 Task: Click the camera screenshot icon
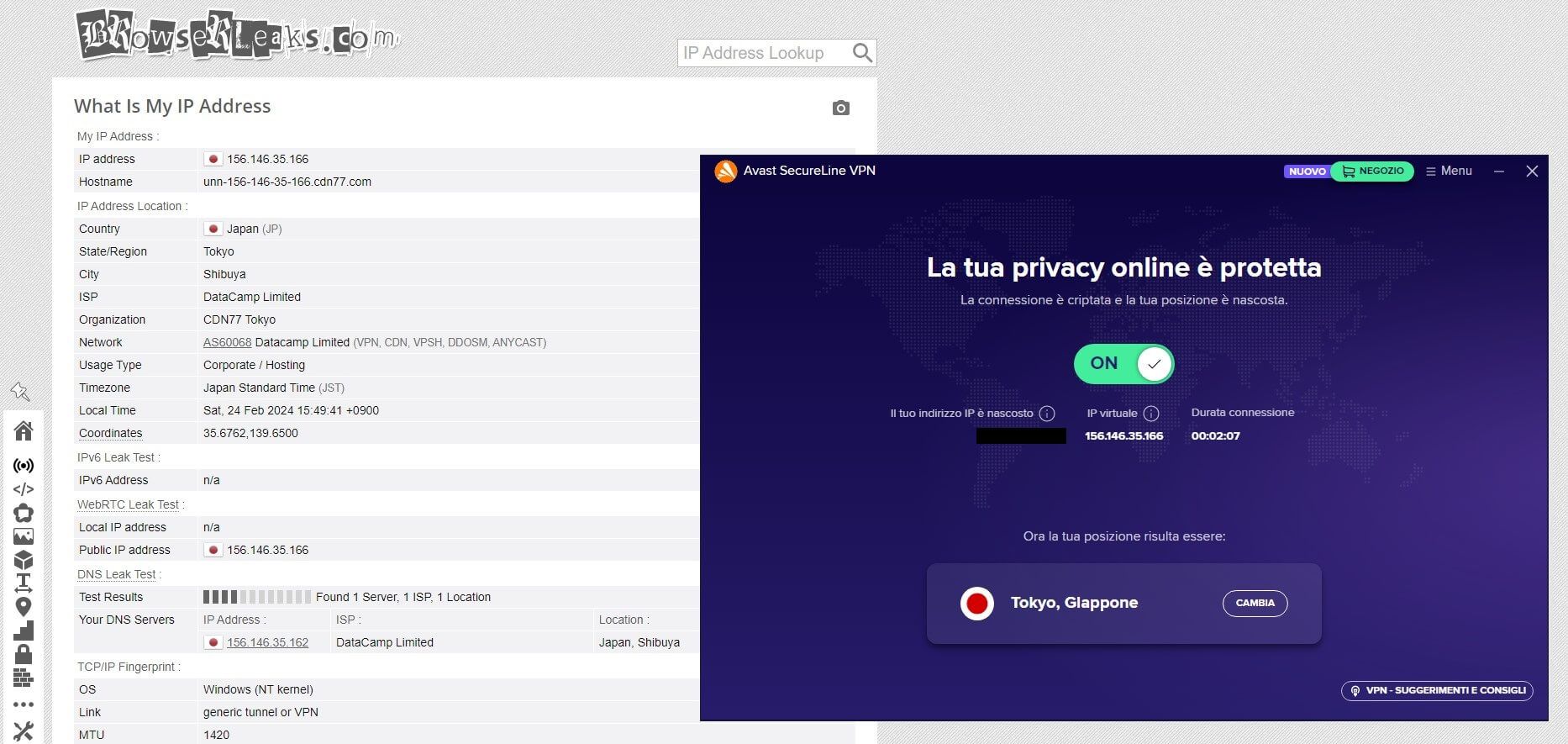pos(841,108)
